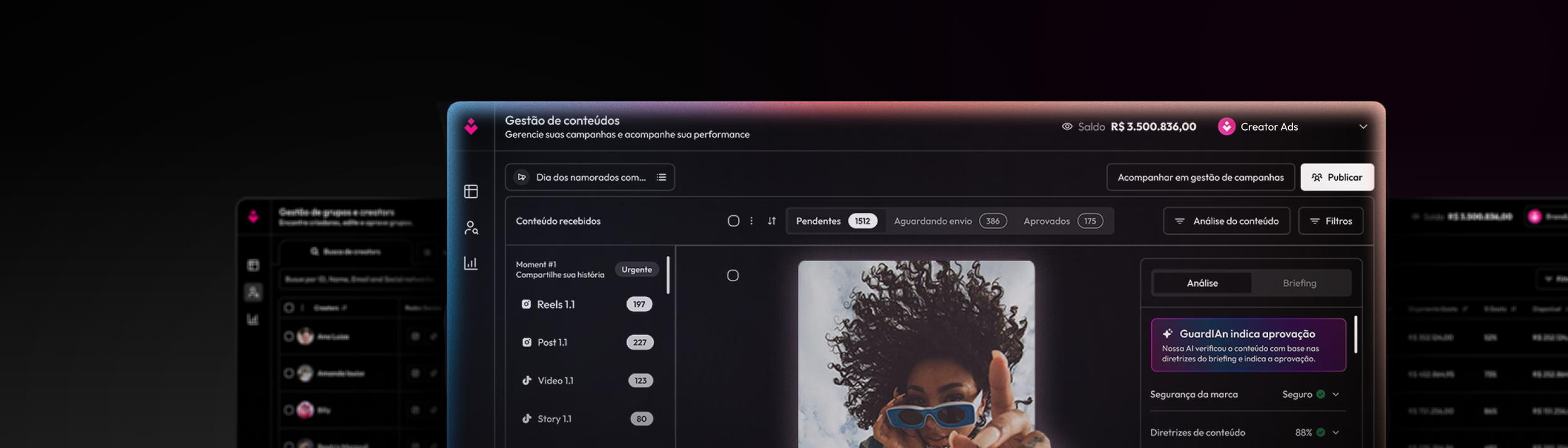Click the creator search input in the background window
Image resolution: width=1568 pixels, height=448 pixels.
pyautogui.click(x=361, y=279)
